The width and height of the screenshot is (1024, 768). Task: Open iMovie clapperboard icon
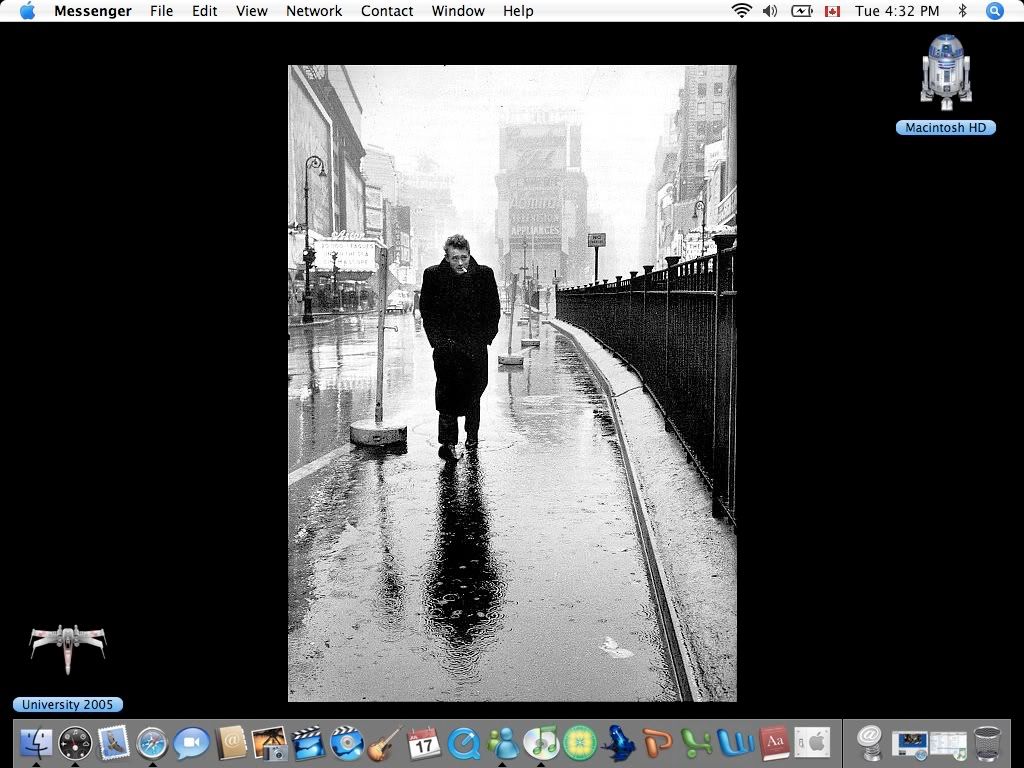tap(308, 743)
